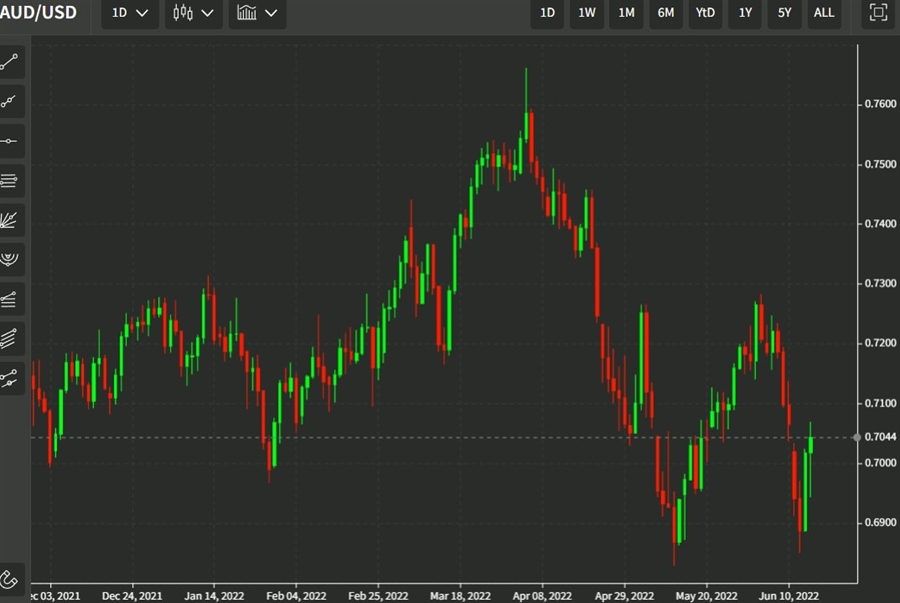The image size is (900, 603).
Task: Click the 0.7000 price axis label
Action: point(880,463)
